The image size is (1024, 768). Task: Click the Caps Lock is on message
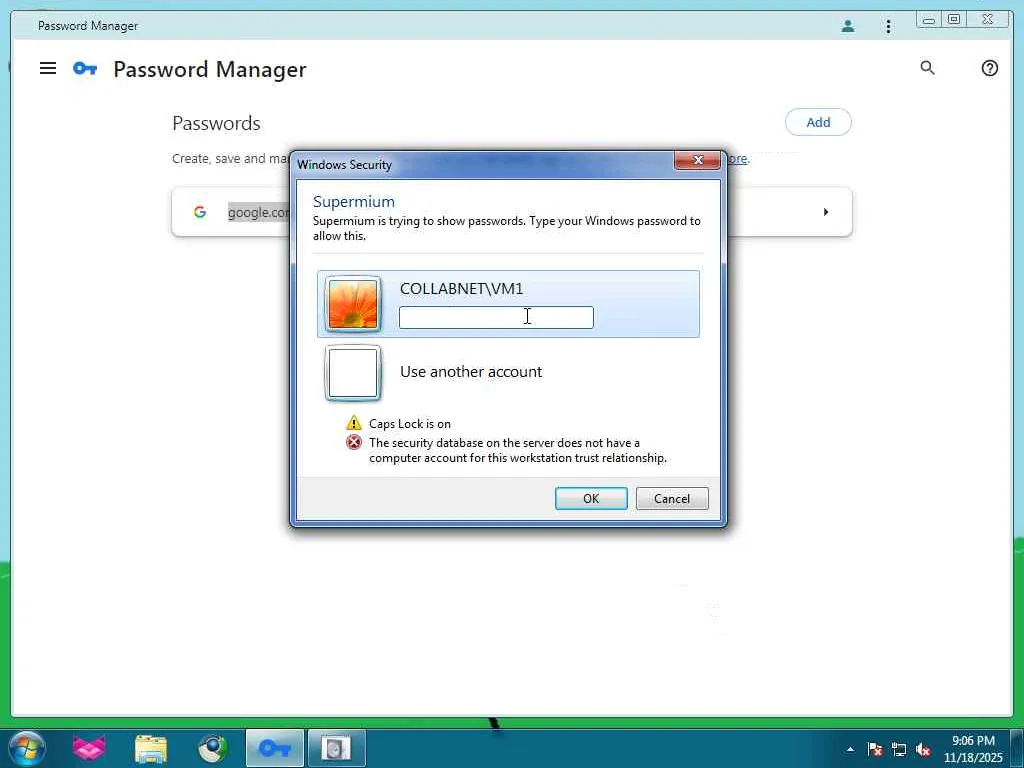[x=409, y=424]
